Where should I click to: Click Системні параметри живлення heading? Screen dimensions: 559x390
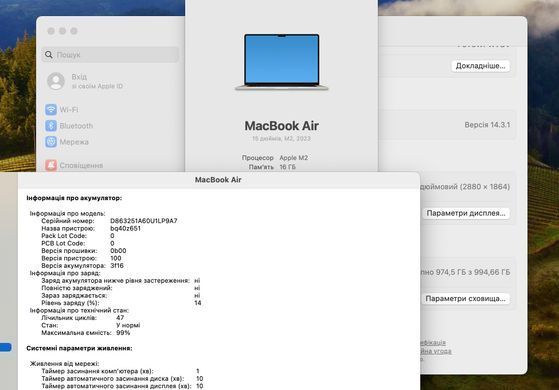[x=79, y=348]
